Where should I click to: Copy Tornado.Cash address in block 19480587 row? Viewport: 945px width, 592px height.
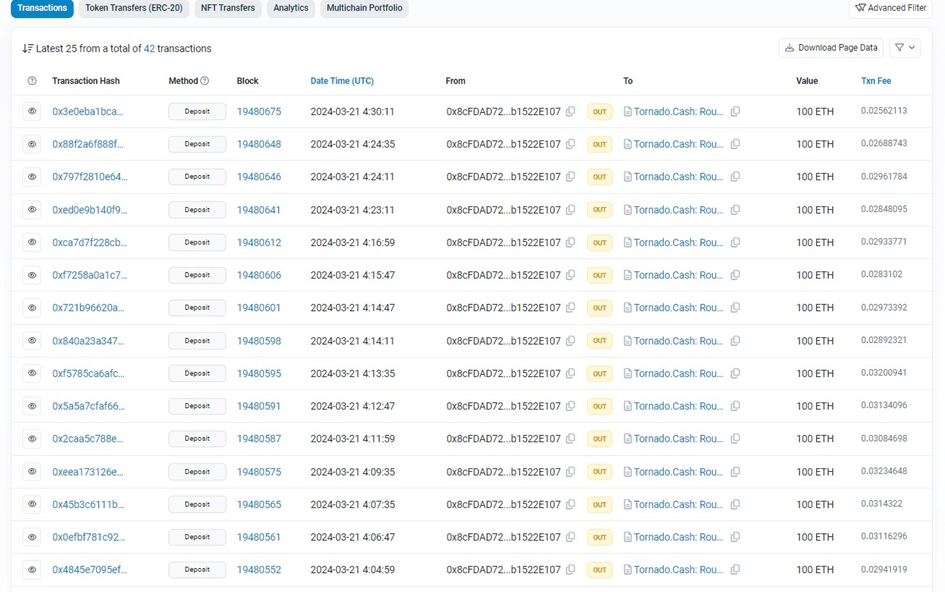[x=735, y=438]
